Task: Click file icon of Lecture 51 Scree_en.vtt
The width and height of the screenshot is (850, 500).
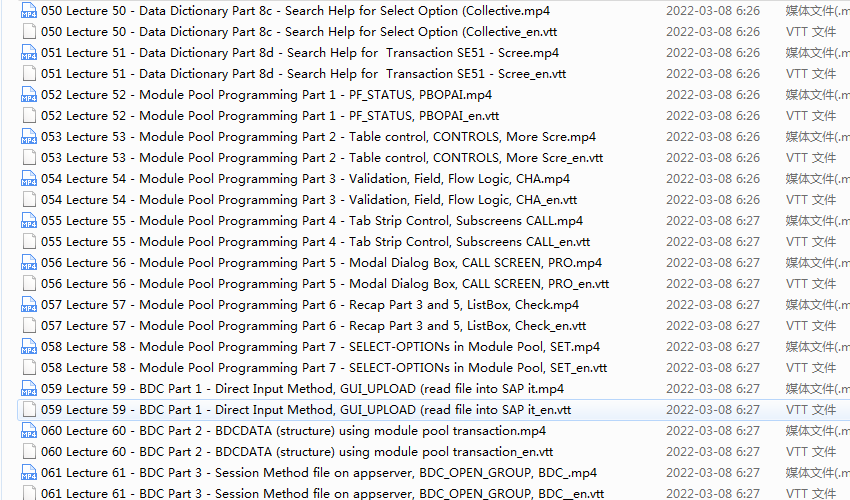Action: (x=29, y=74)
